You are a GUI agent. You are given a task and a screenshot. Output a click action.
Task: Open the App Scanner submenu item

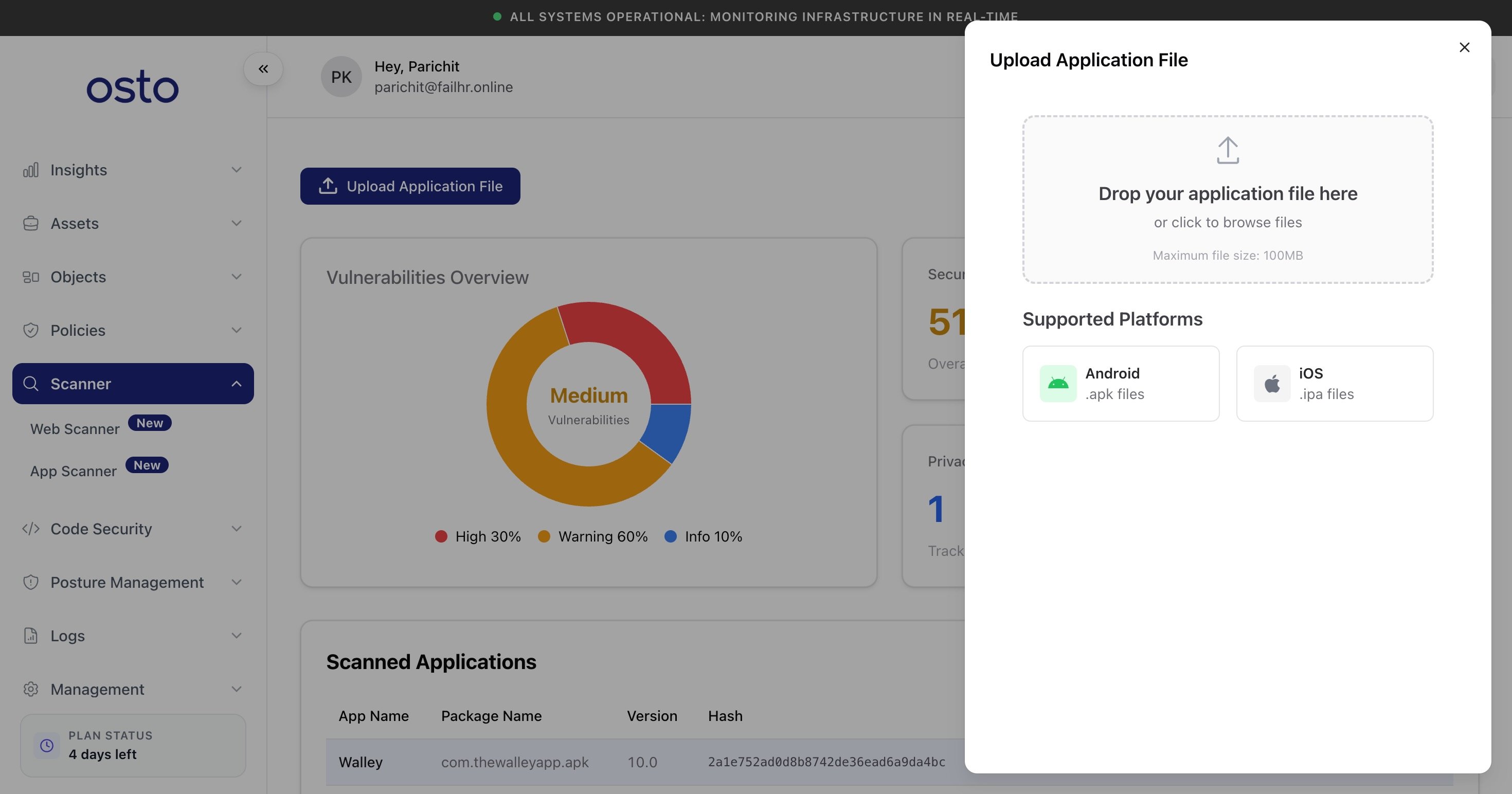click(74, 471)
